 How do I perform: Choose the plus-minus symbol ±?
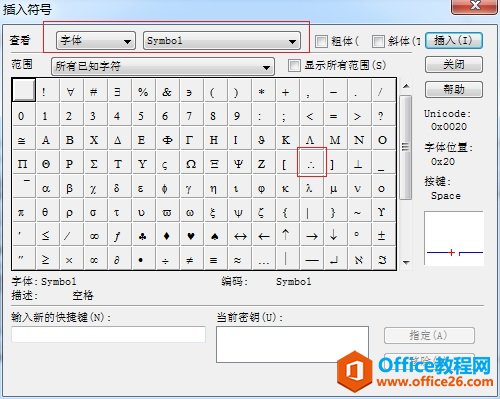point(382,235)
